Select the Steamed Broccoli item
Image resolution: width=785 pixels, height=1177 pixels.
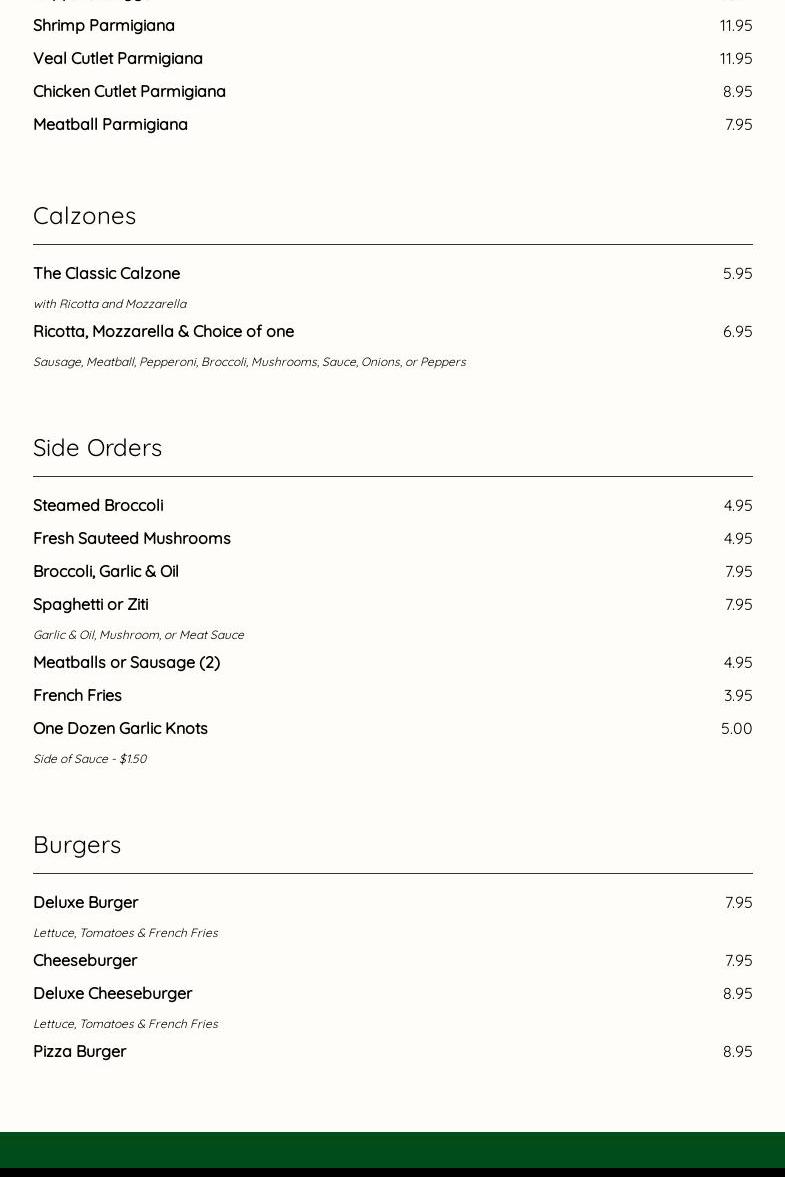pyautogui.click(x=98, y=505)
